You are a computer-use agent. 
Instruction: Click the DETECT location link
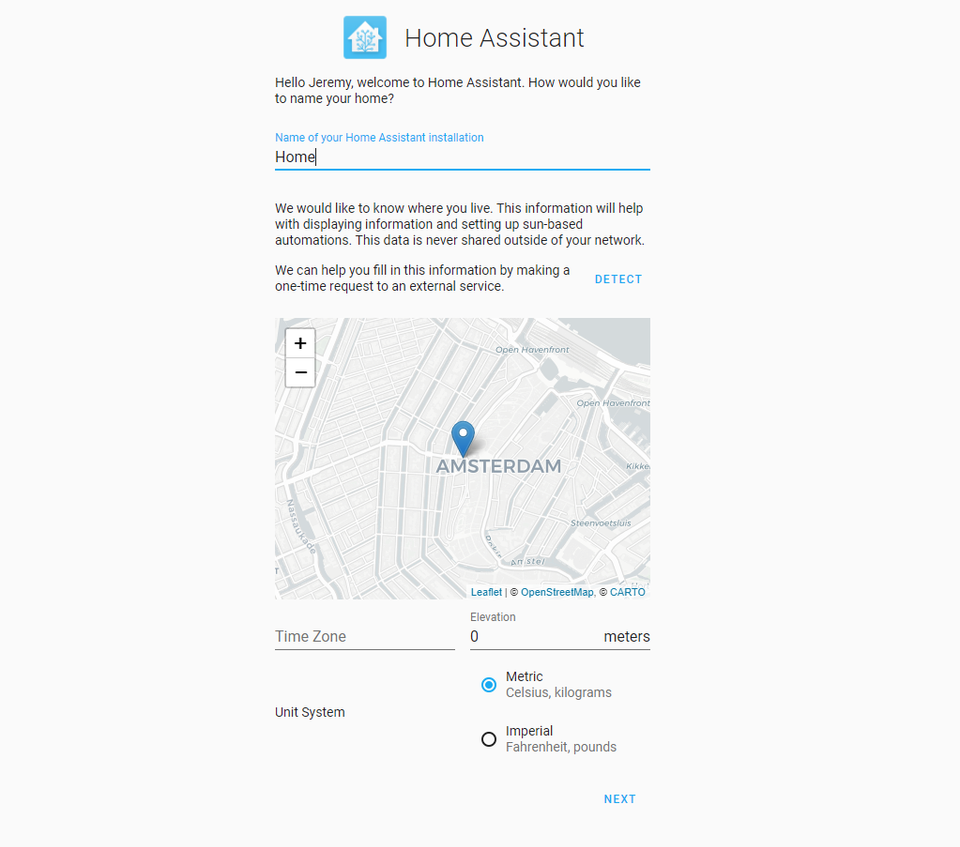618,279
